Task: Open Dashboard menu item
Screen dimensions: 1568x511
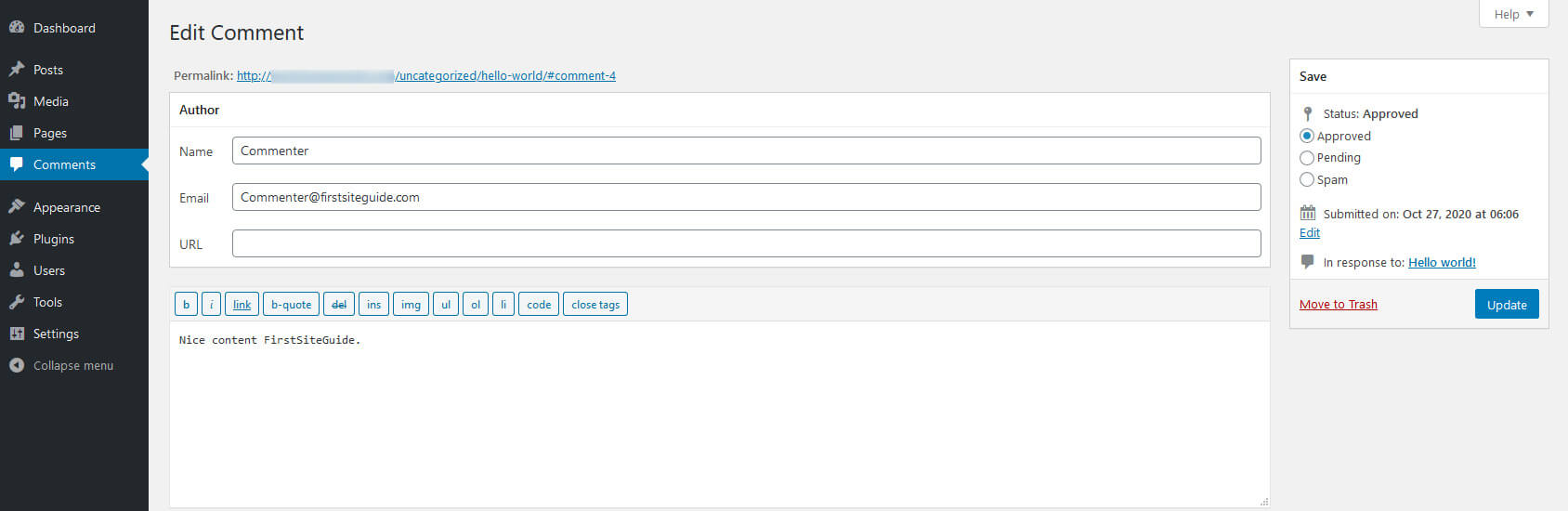Action: point(74,28)
